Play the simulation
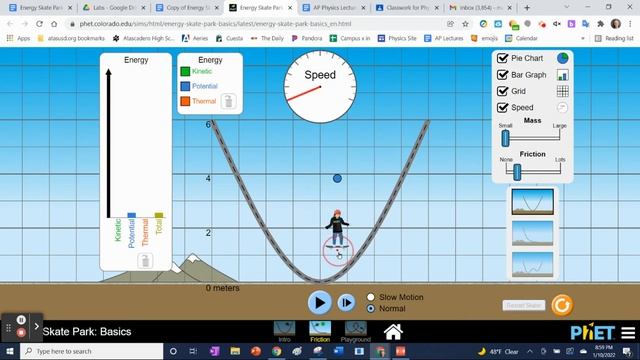 point(320,303)
